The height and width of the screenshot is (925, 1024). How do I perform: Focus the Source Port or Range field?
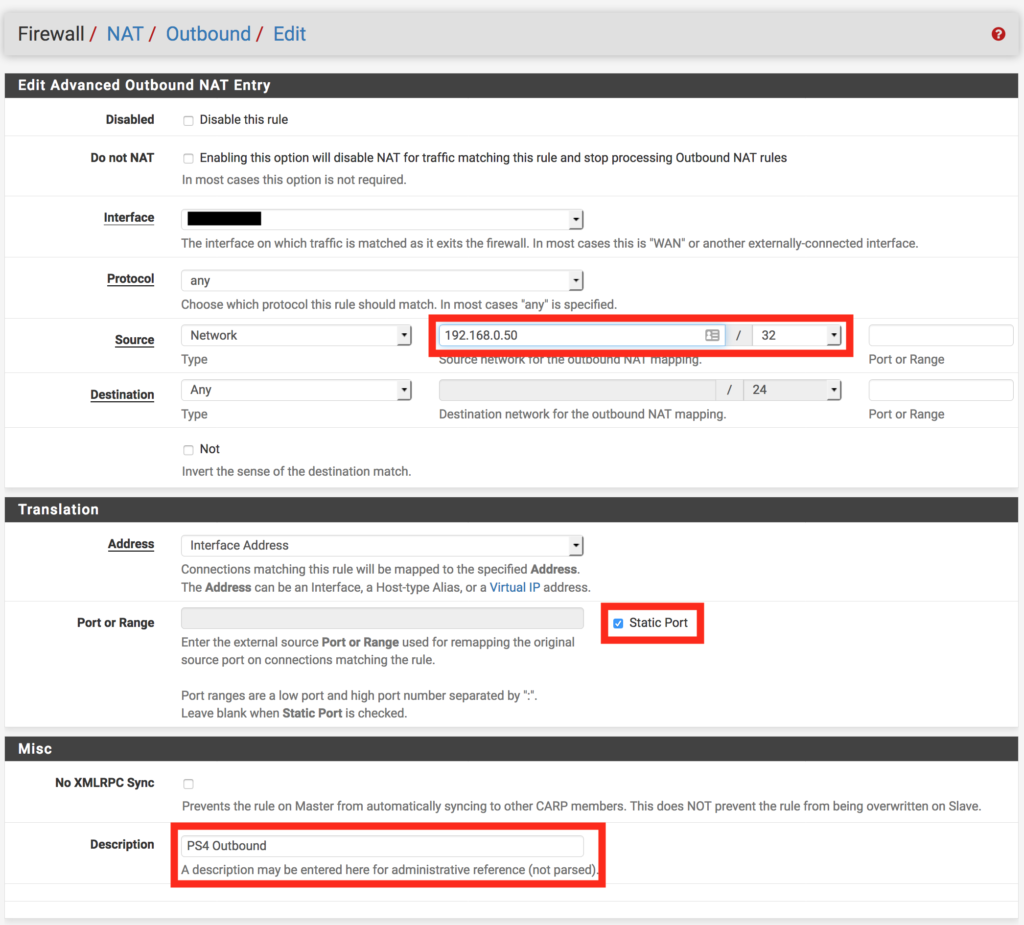pos(940,335)
